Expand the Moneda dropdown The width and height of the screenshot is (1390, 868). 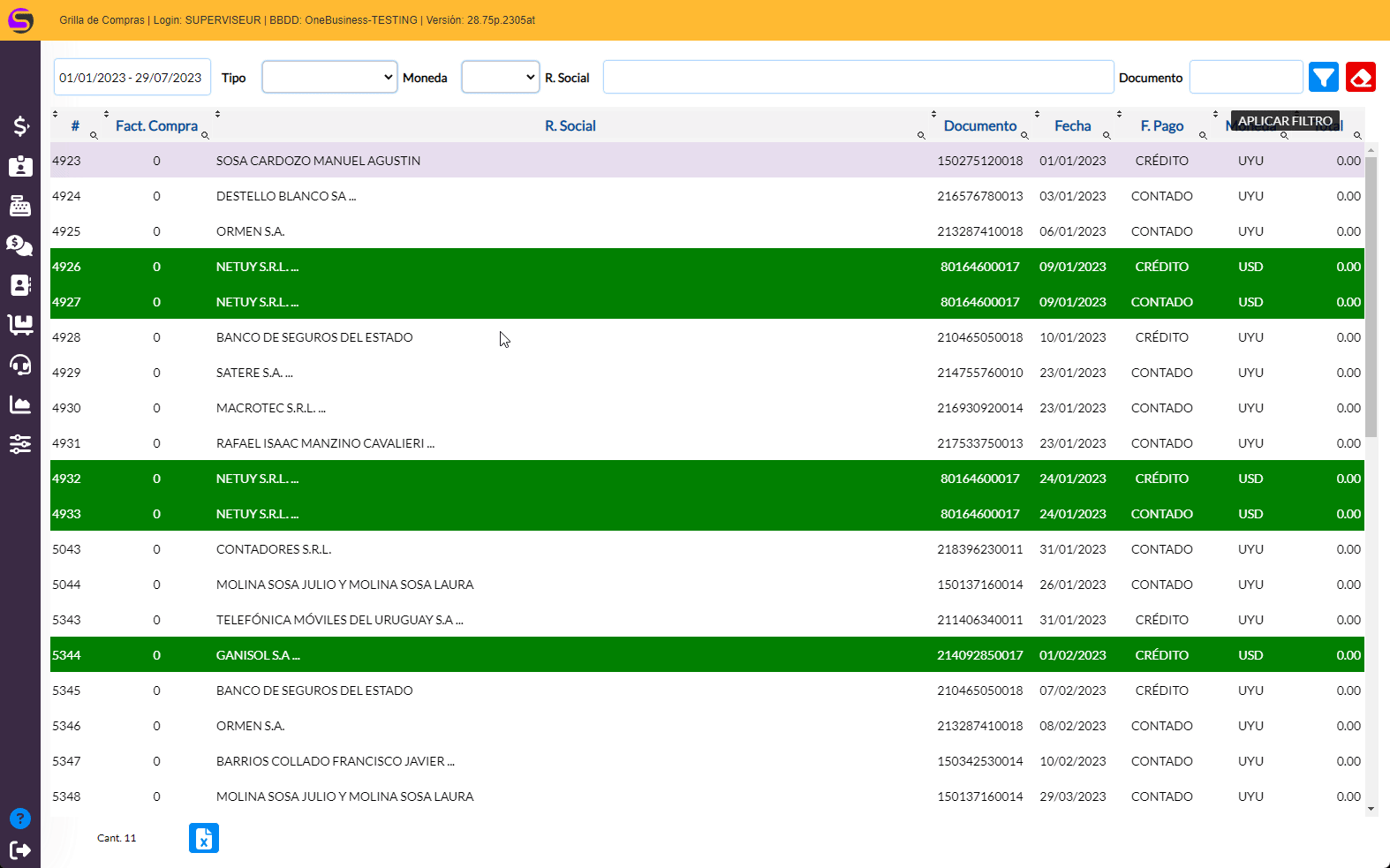pos(500,77)
